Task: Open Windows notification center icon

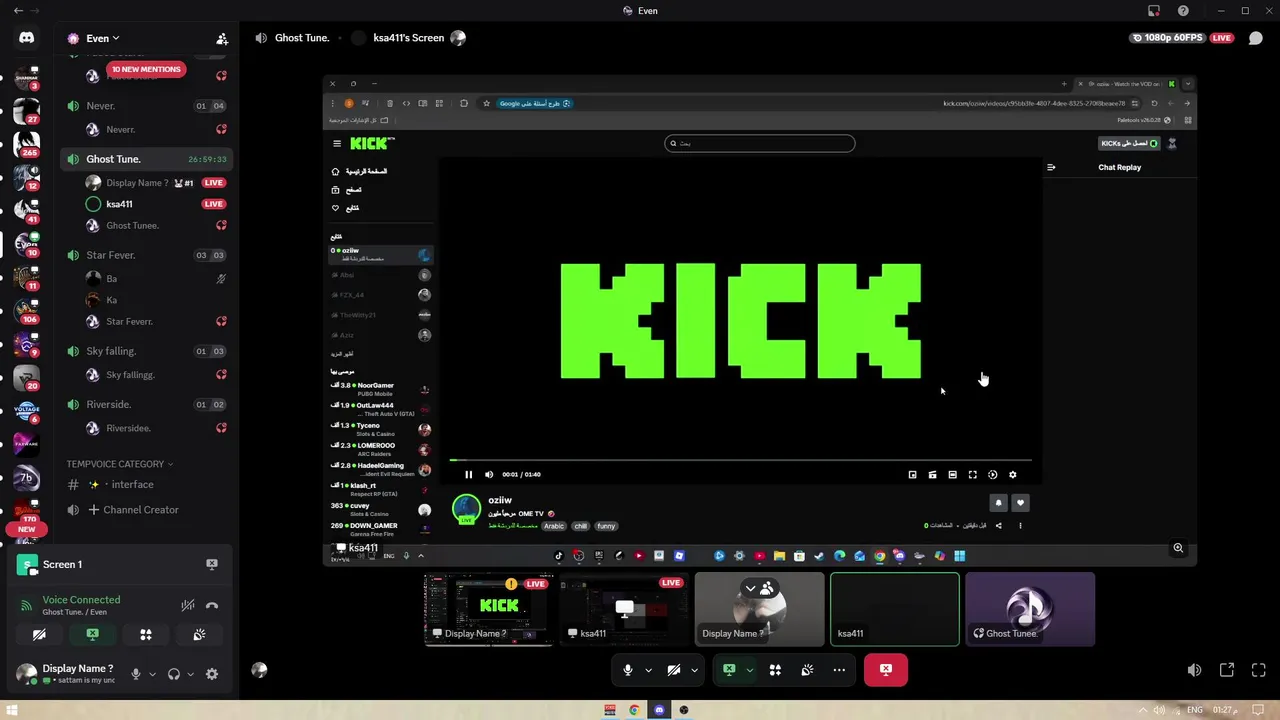Action: [1260, 710]
